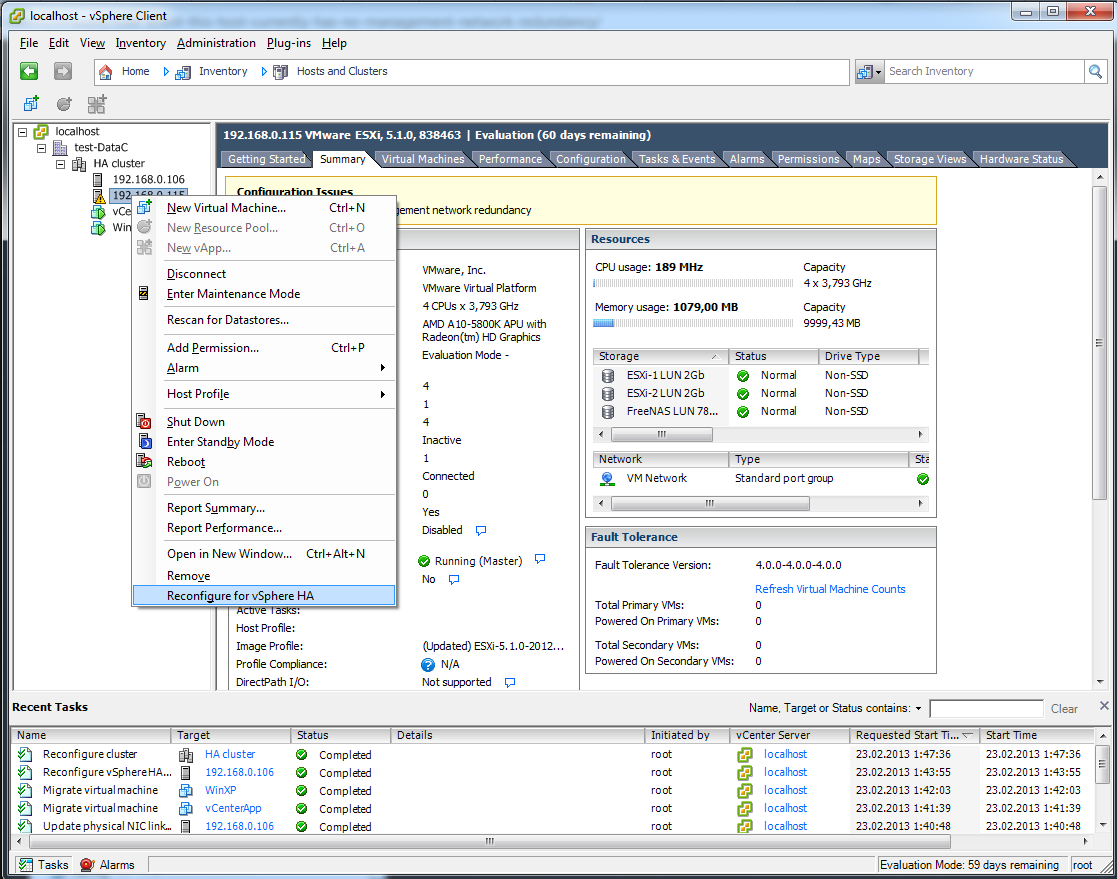Viewport: 1117px width, 879px height.
Task: Click the Search Inventory field
Action: tap(984, 71)
